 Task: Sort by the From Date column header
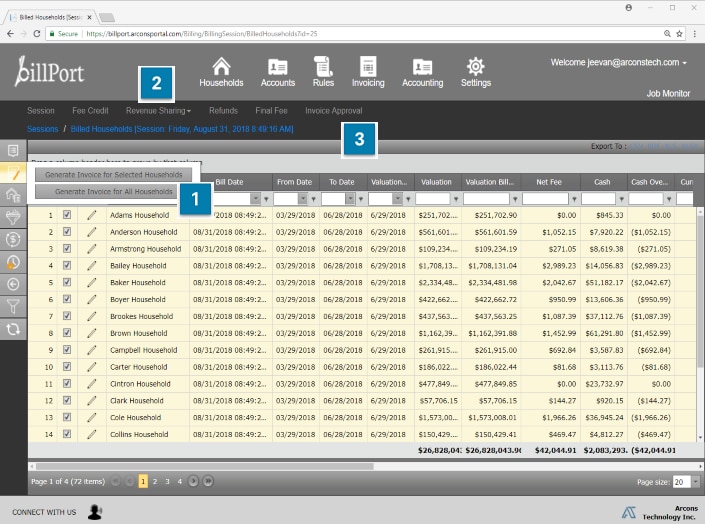pos(294,182)
